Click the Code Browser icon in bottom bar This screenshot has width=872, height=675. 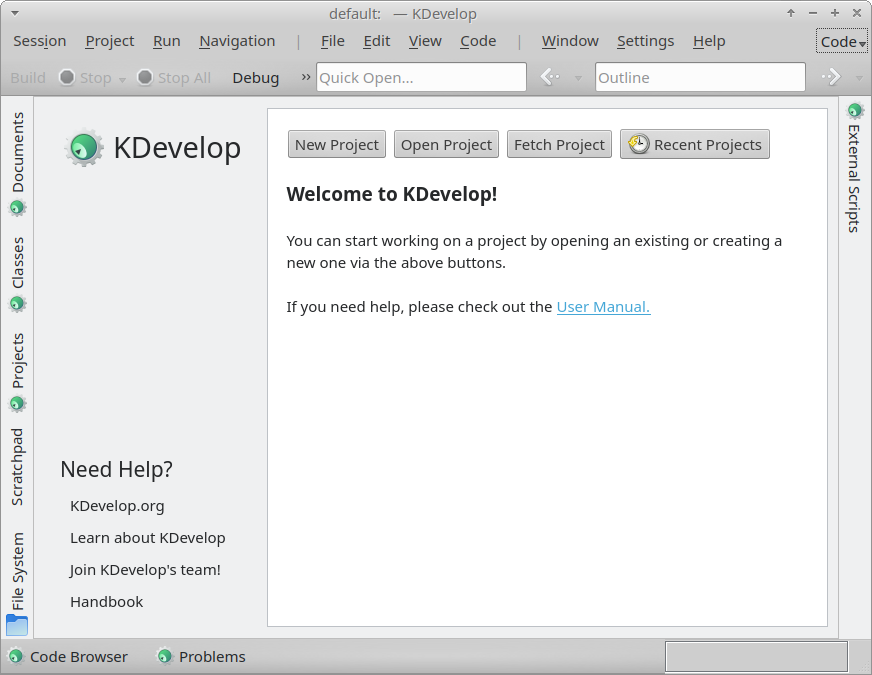[x=16, y=657]
